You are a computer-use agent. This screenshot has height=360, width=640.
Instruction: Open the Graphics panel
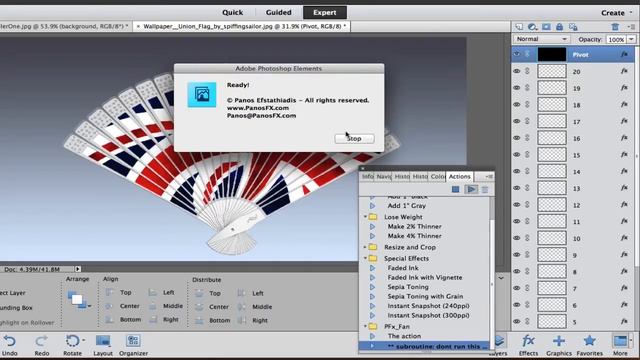coord(559,345)
